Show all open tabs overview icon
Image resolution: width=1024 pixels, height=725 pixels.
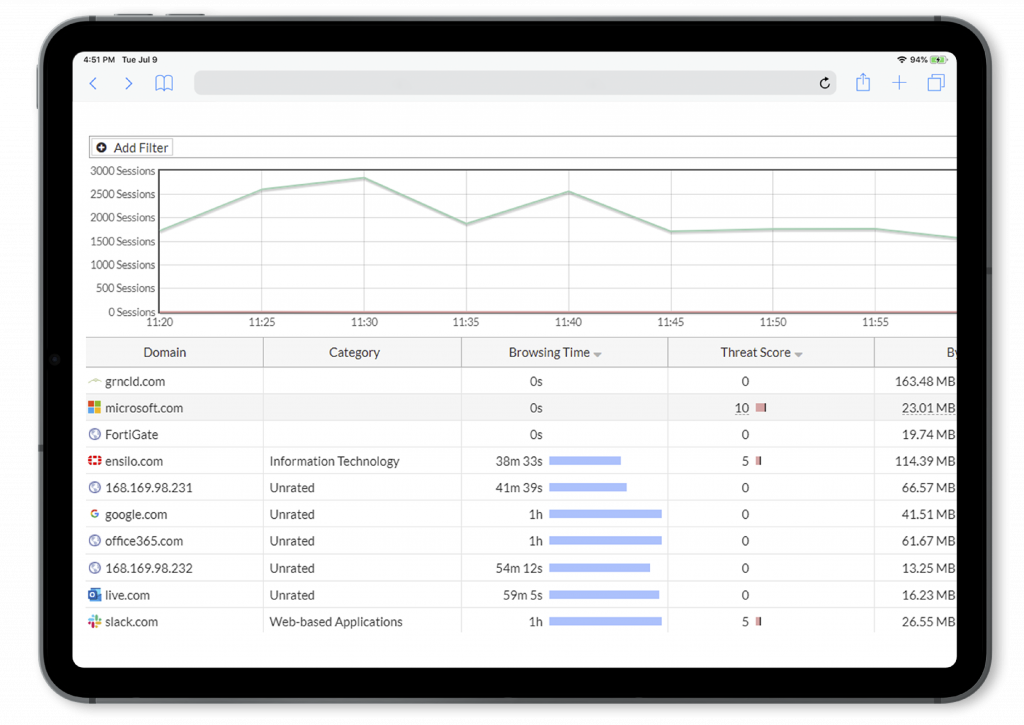point(936,84)
